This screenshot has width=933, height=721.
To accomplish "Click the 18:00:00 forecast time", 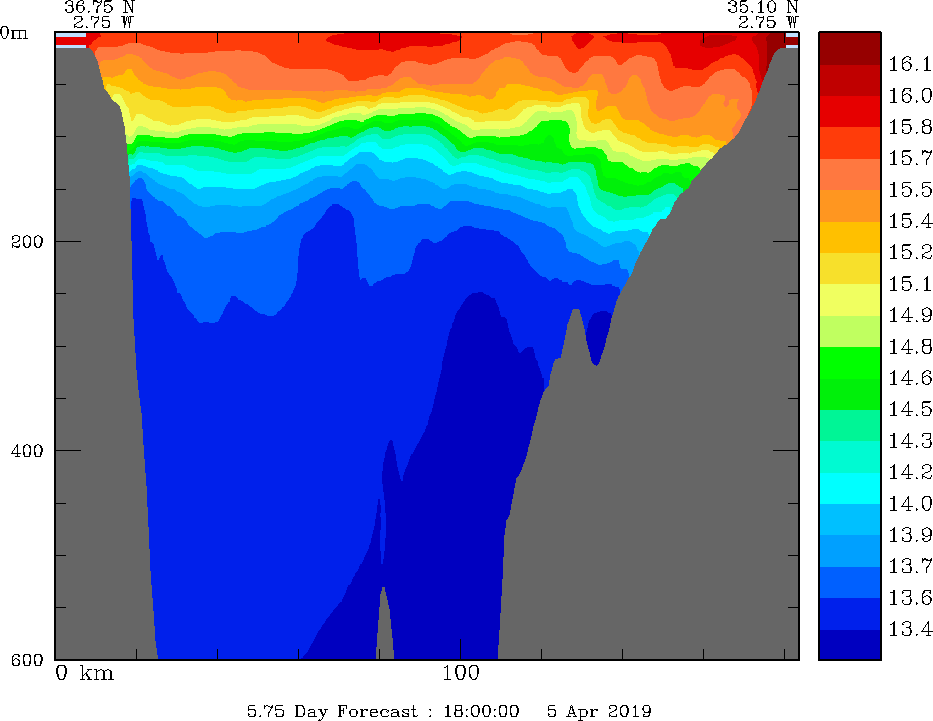I will pos(481,711).
